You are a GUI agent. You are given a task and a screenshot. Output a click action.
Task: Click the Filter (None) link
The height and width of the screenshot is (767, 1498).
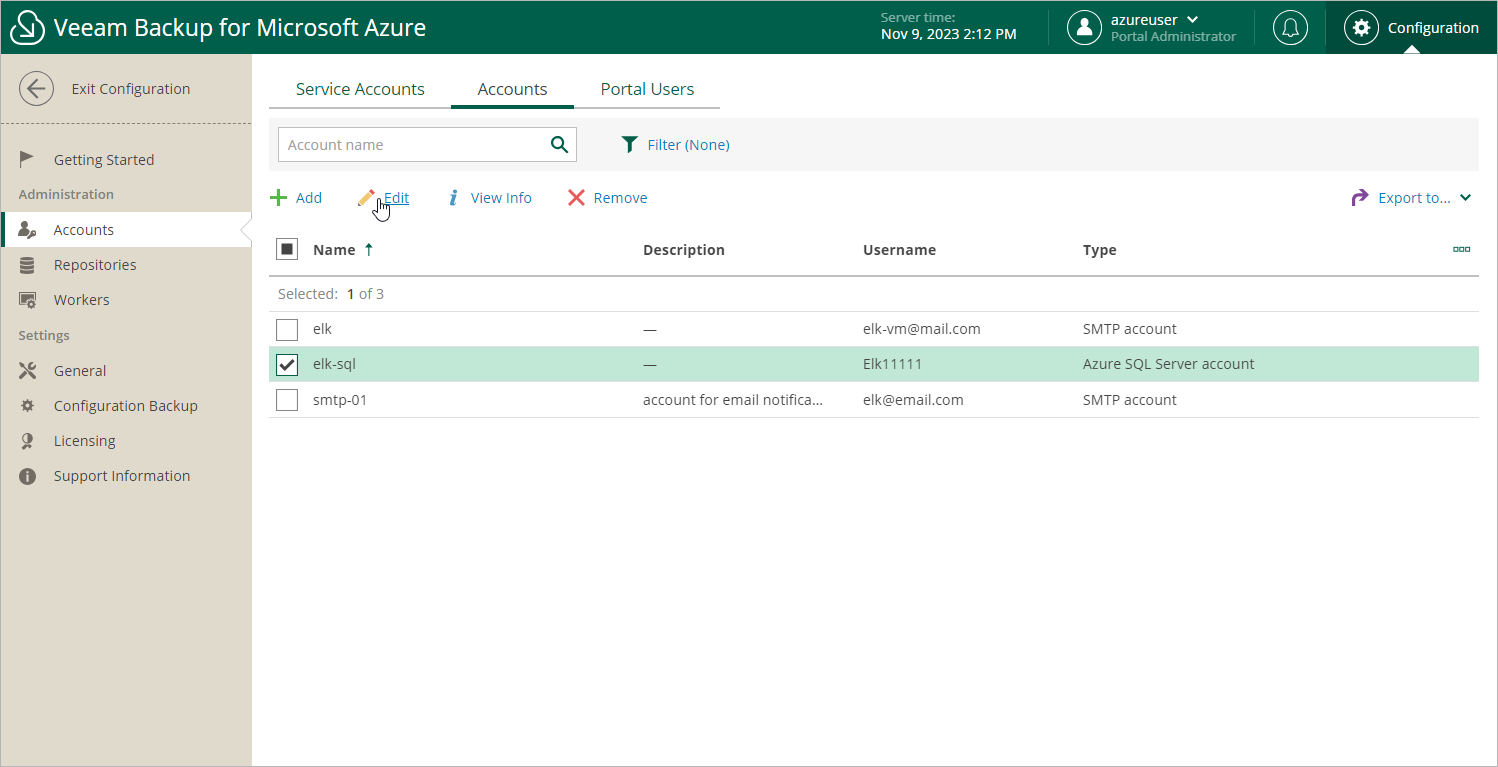[689, 145]
